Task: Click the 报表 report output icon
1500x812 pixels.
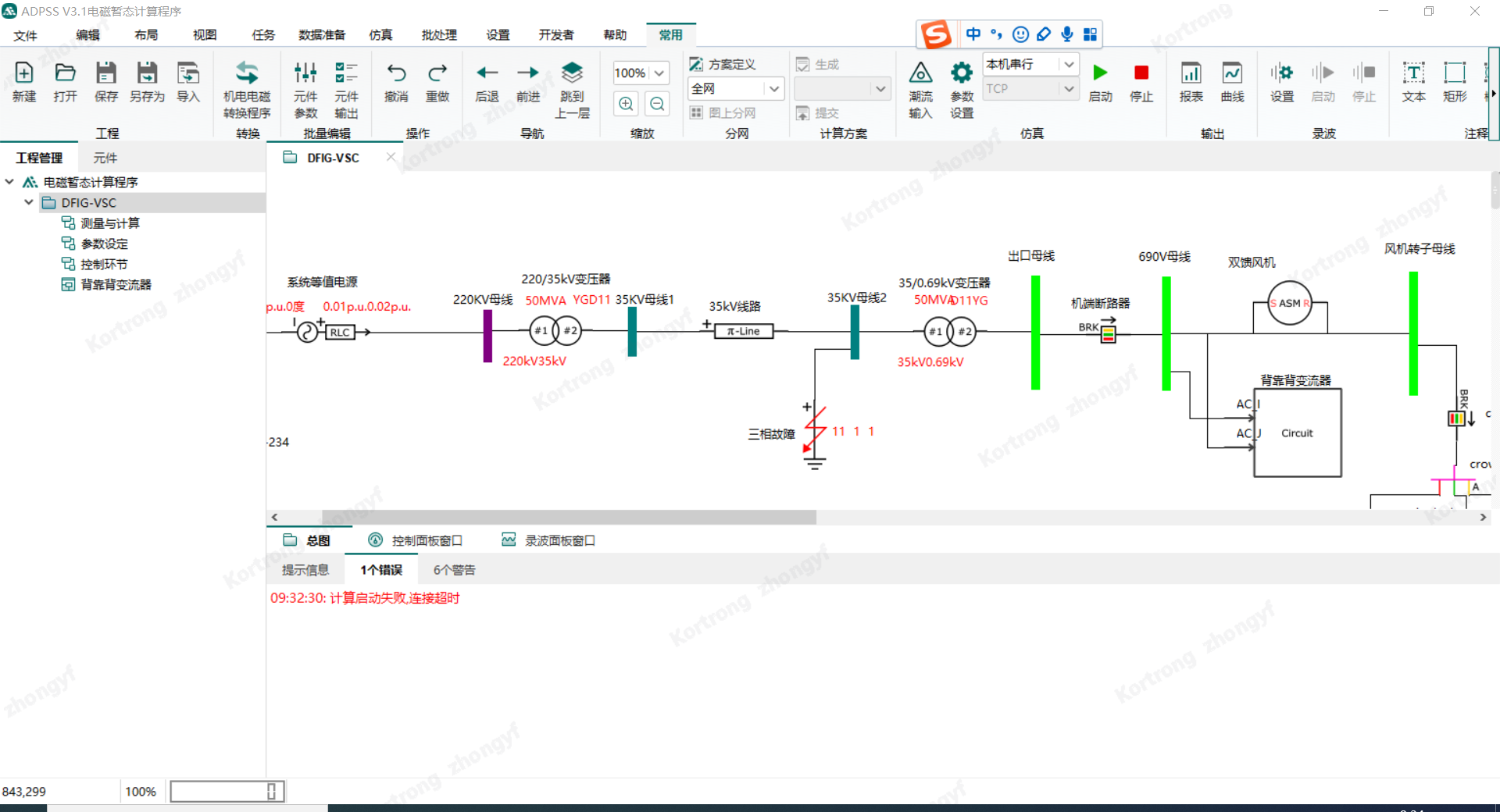Action: (x=1191, y=73)
